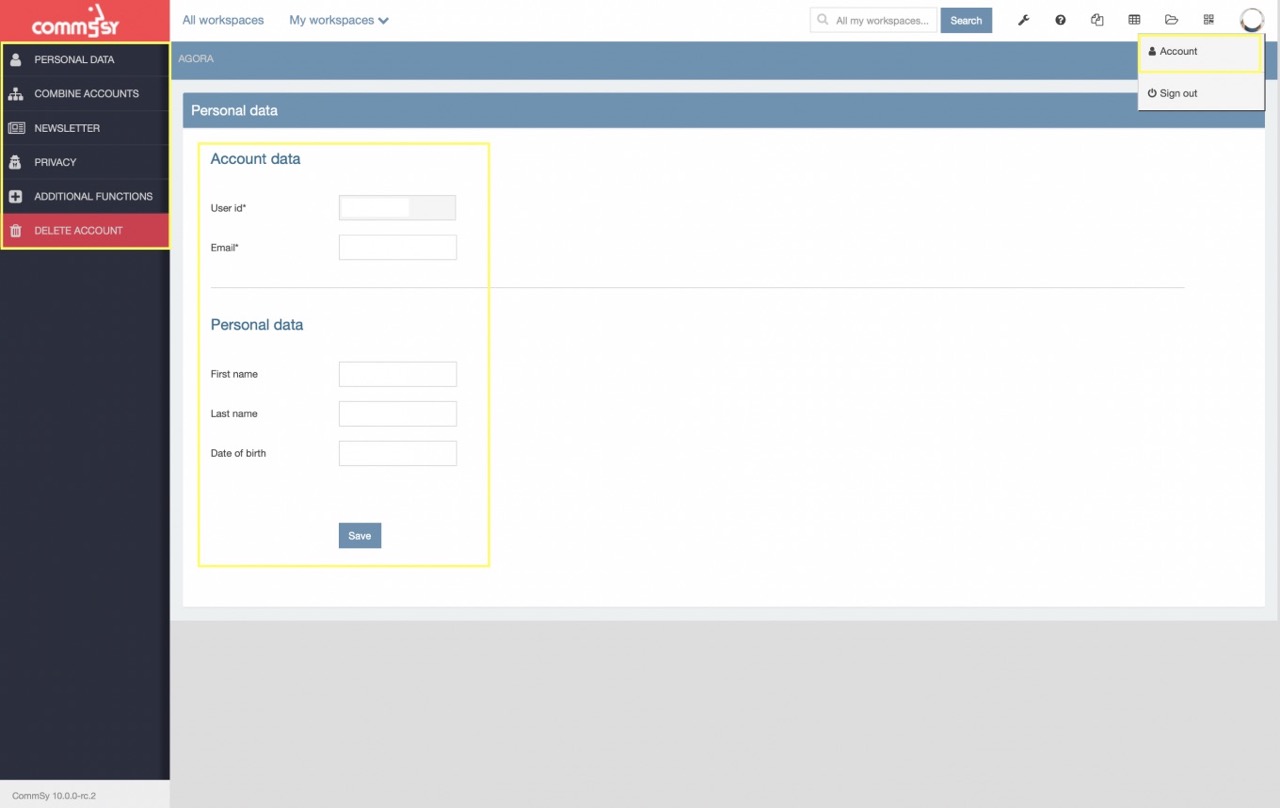This screenshot has height=808, width=1280.
Task: Open Additional Functions in the sidebar
Action: coord(93,196)
